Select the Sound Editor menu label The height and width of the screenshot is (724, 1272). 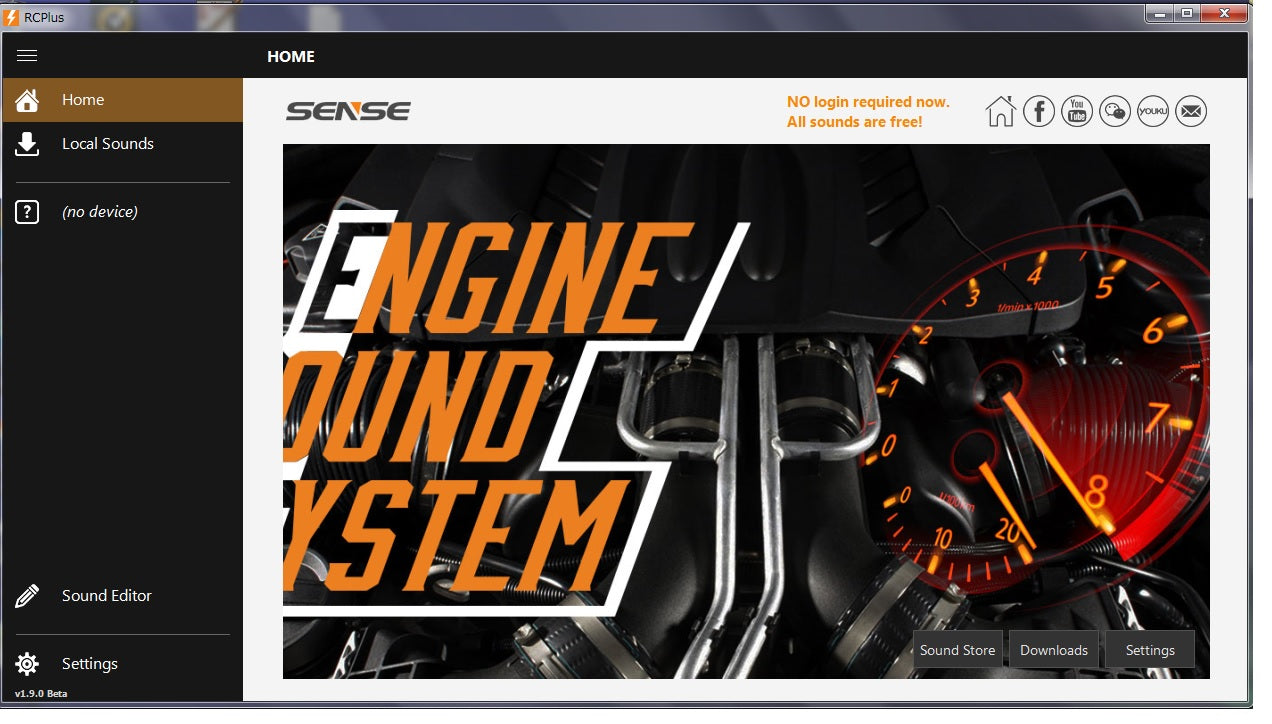[107, 596]
